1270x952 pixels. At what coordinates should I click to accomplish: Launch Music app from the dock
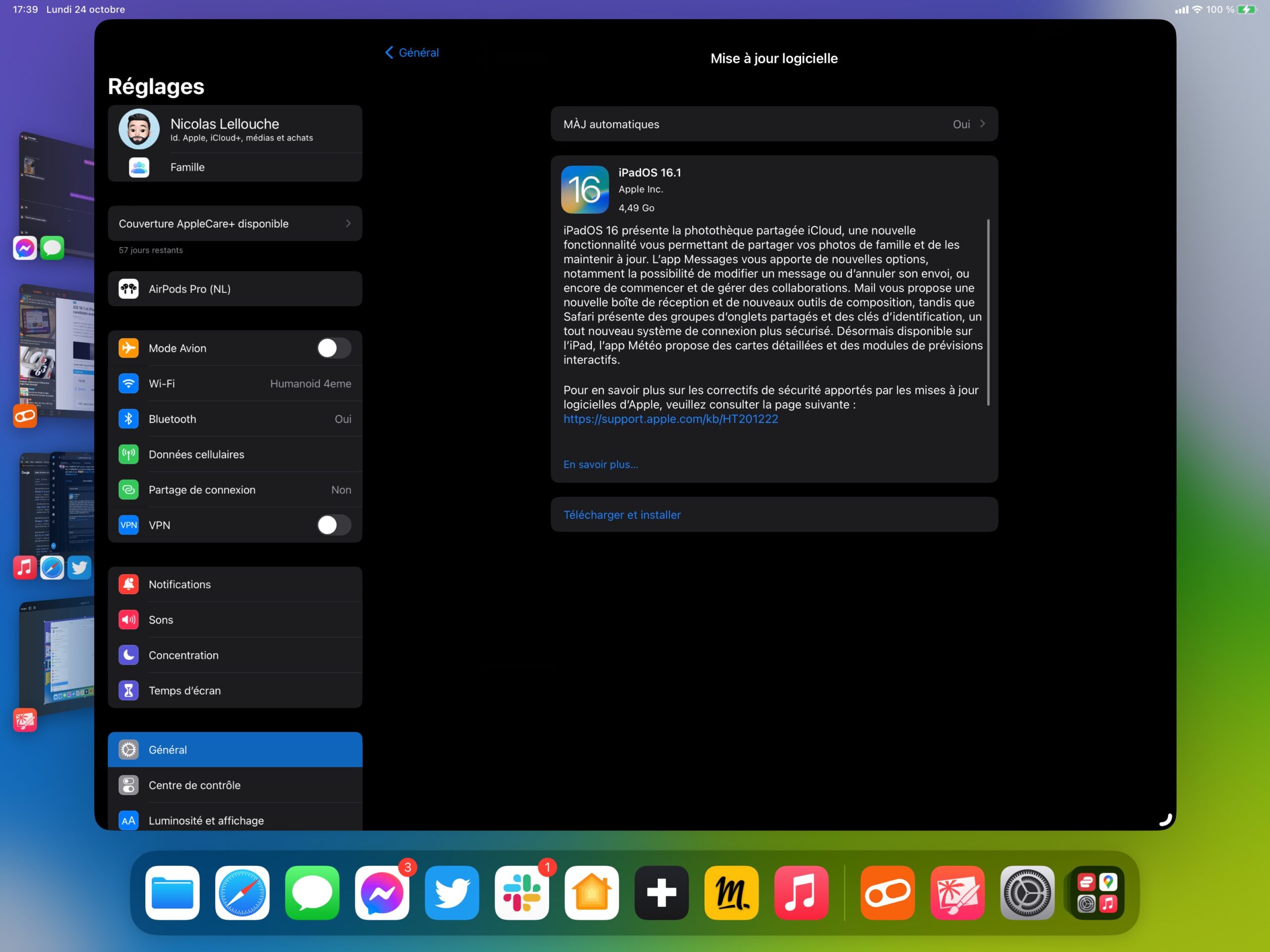click(x=802, y=892)
